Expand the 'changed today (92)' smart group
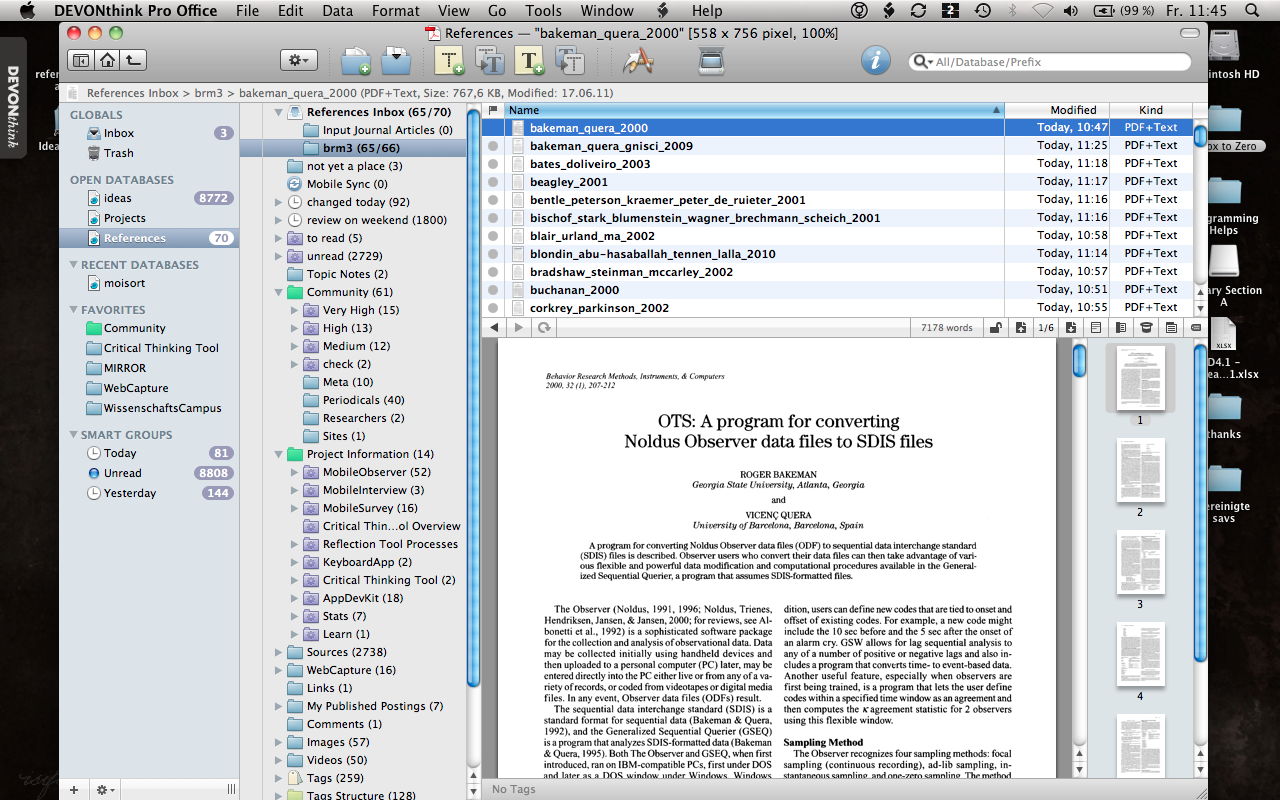Image resolution: width=1280 pixels, height=800 pixels. 280,202
